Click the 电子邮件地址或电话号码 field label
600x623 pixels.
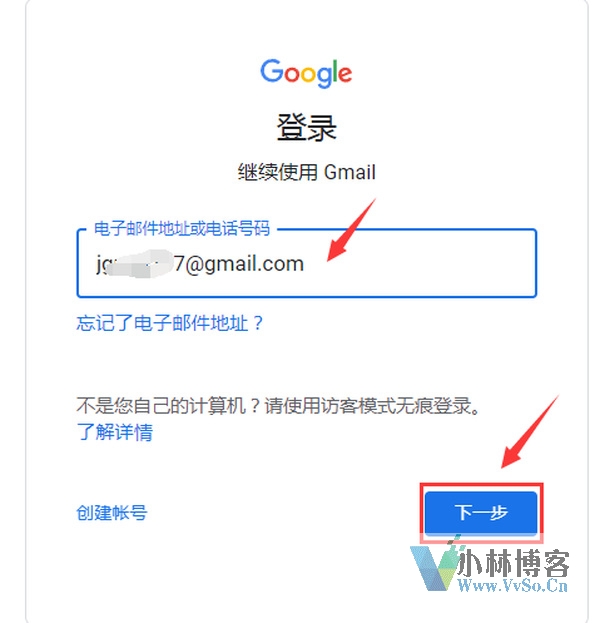[x=182, y=228]
